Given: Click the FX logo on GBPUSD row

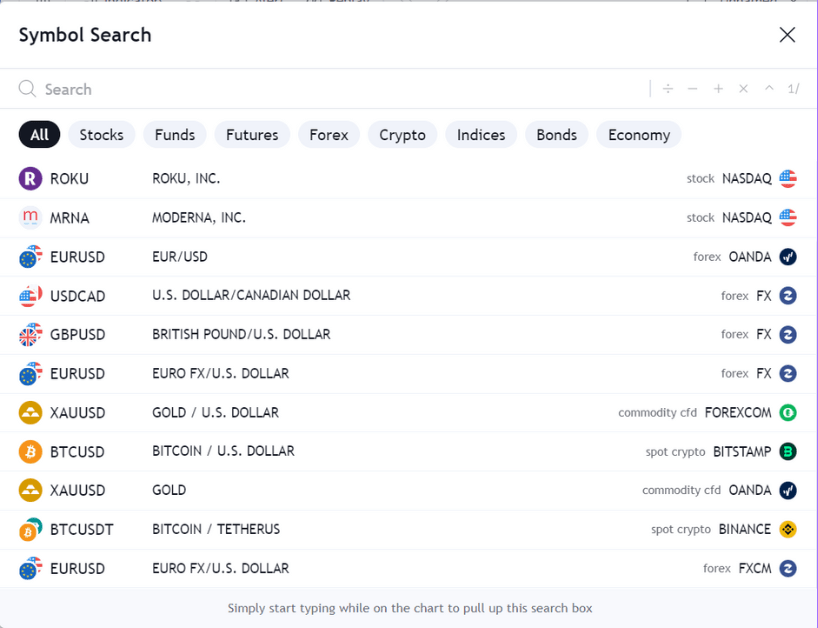Looking at the screenshot, I should (x=788, y=334).
